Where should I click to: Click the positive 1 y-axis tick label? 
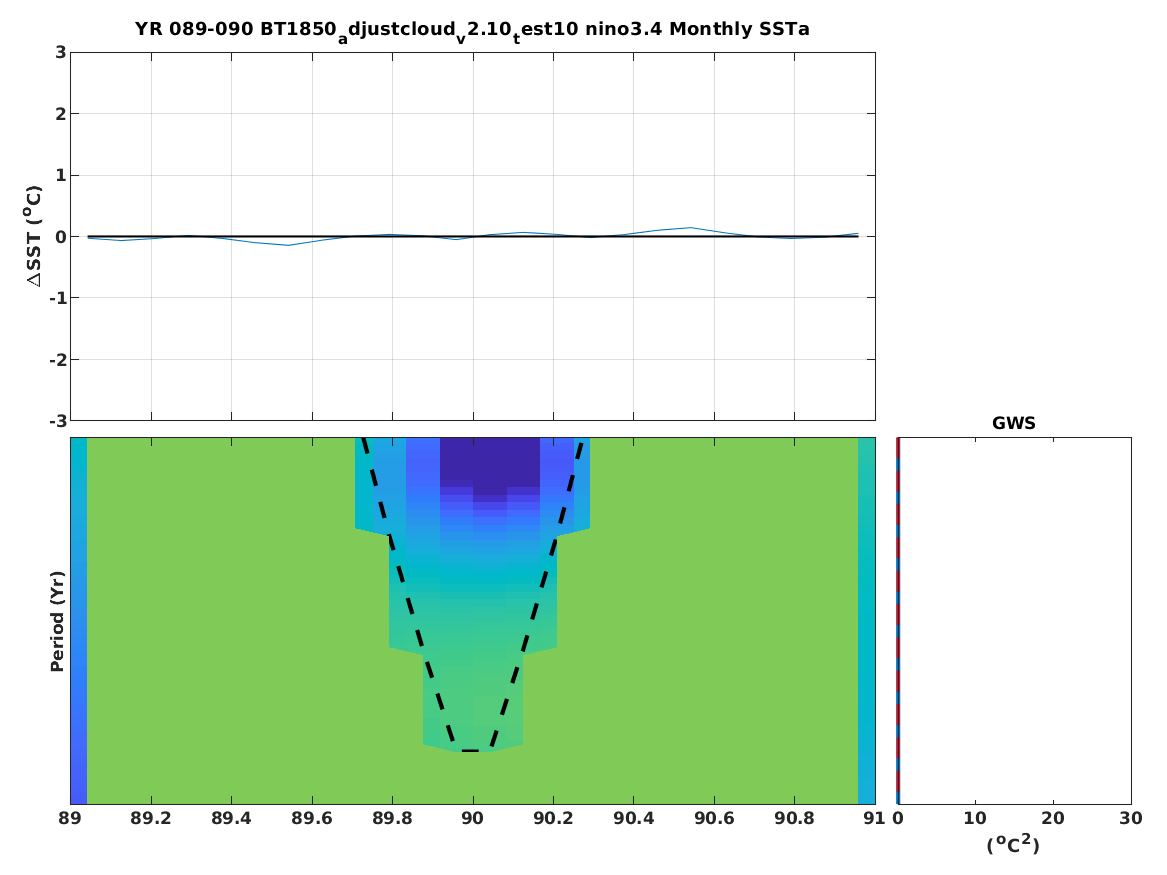[x=60, y=176]
